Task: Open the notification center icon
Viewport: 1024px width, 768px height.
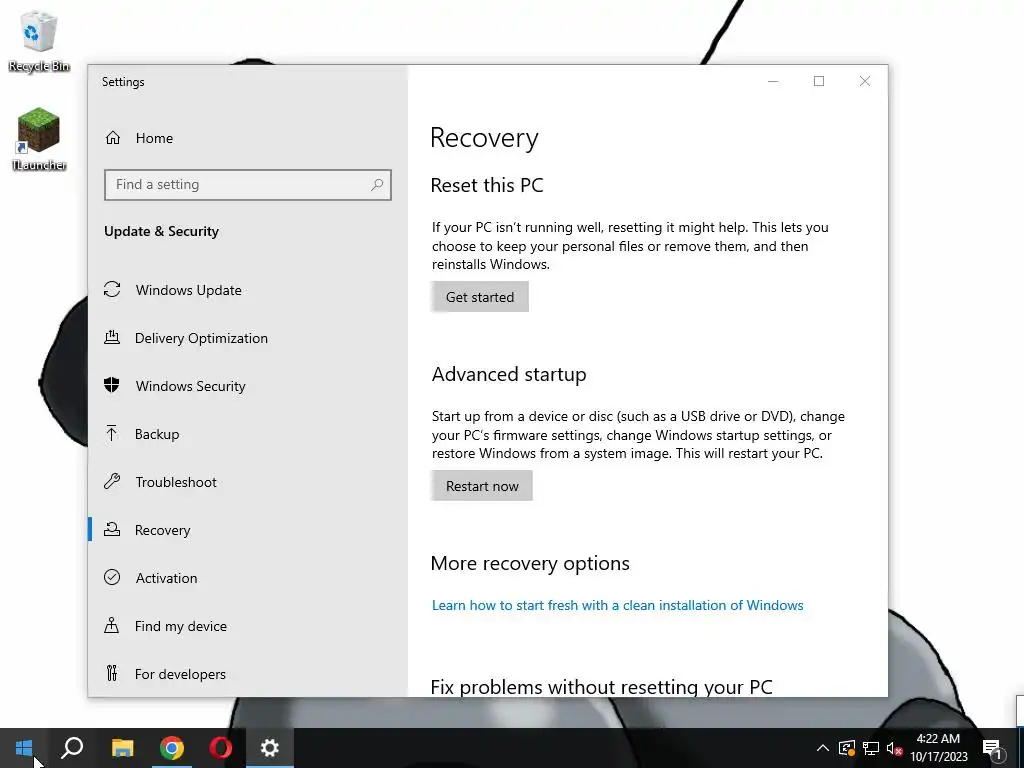Action: coord(992,748)
